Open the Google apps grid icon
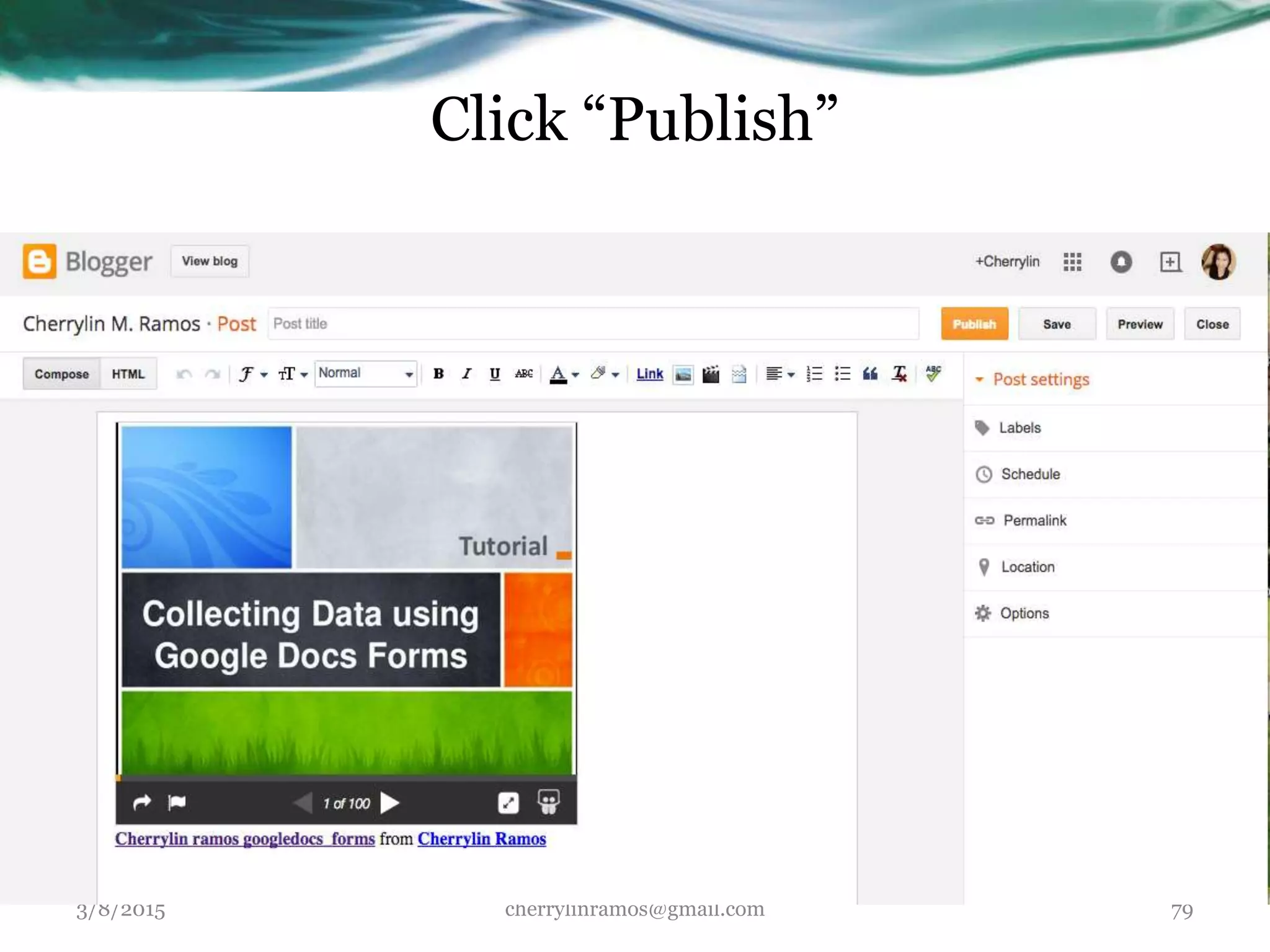1270x952 pixels. [1072, 262]
